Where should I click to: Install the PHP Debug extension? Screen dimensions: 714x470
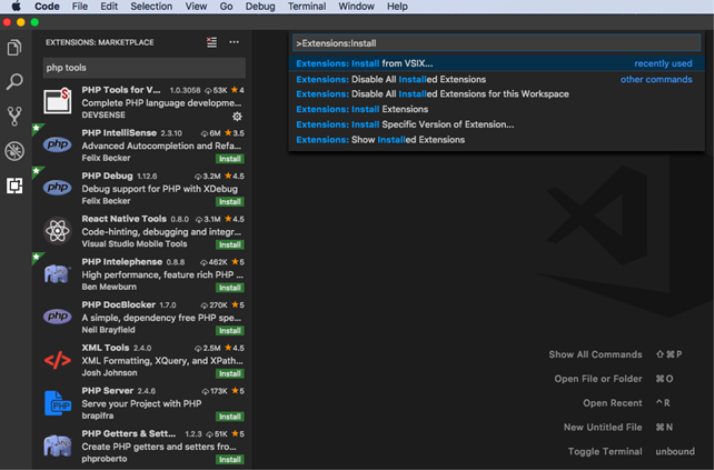point(230,201)
